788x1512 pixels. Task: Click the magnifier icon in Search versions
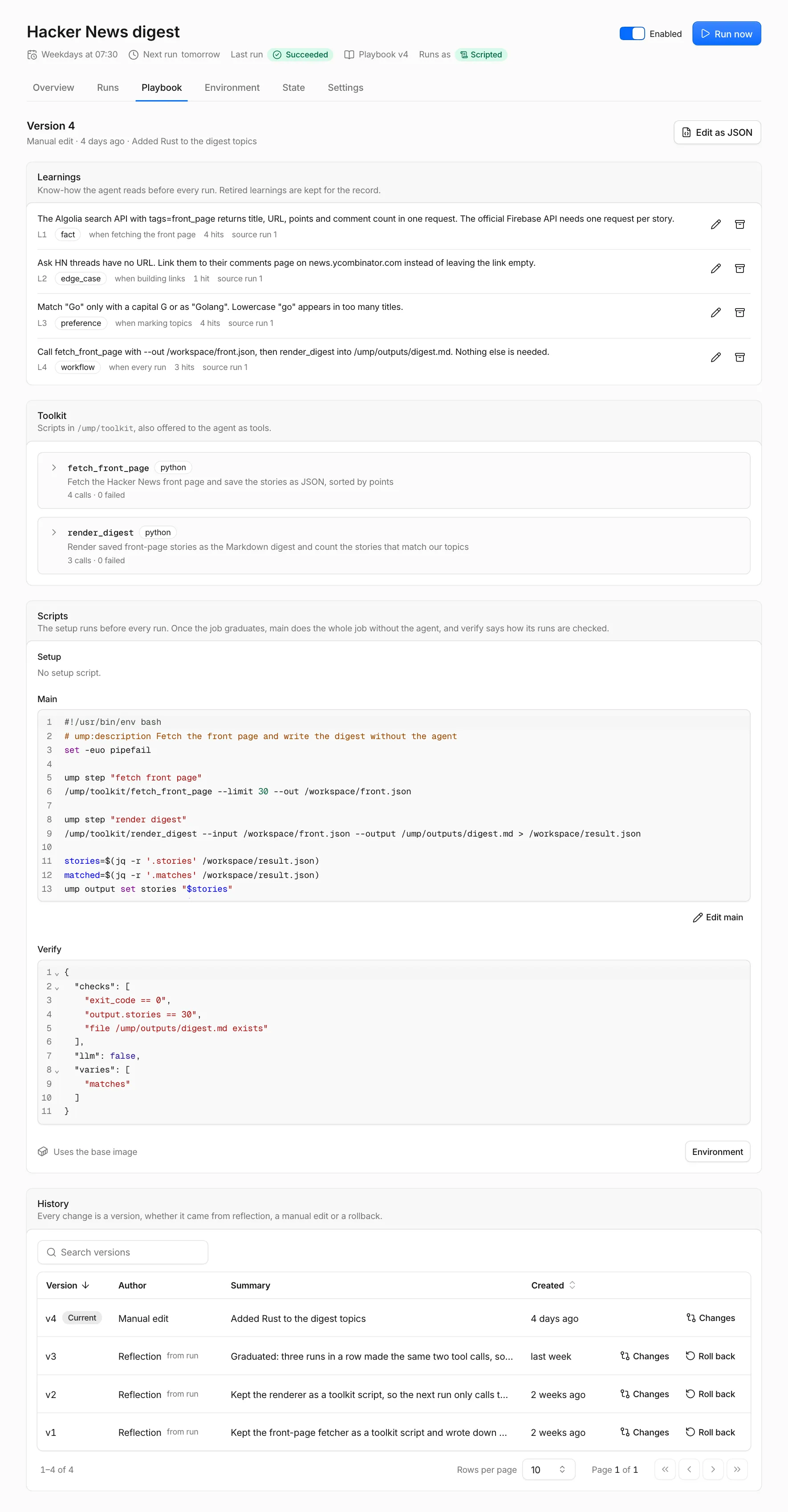[52, 1252]
